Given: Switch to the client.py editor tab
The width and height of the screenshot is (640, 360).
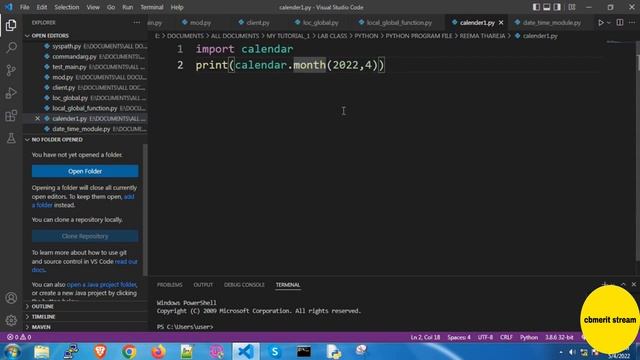Looking at the screenshot, I should [x=254, y=23].
